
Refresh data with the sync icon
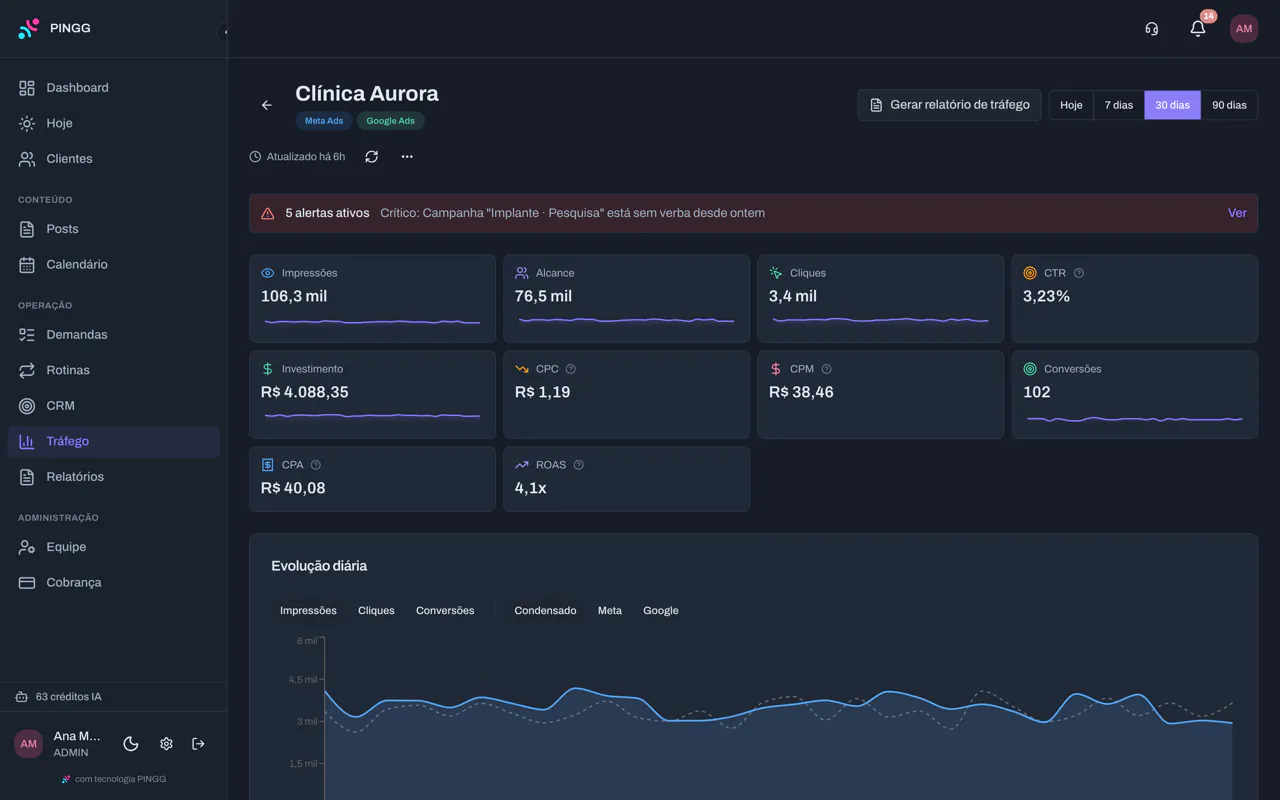click(x=371, y=157)
